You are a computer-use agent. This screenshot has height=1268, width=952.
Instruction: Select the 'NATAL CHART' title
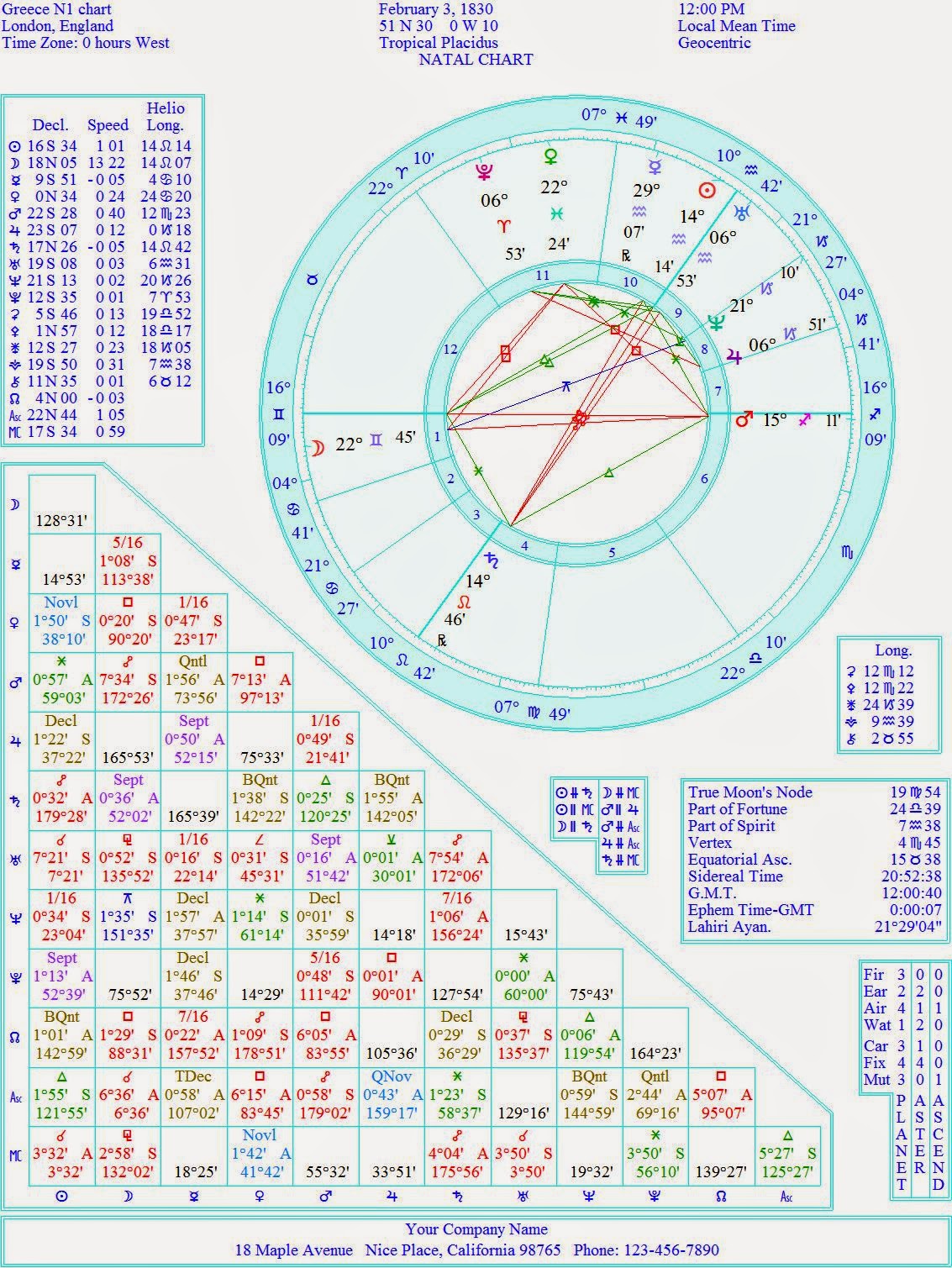476,59
